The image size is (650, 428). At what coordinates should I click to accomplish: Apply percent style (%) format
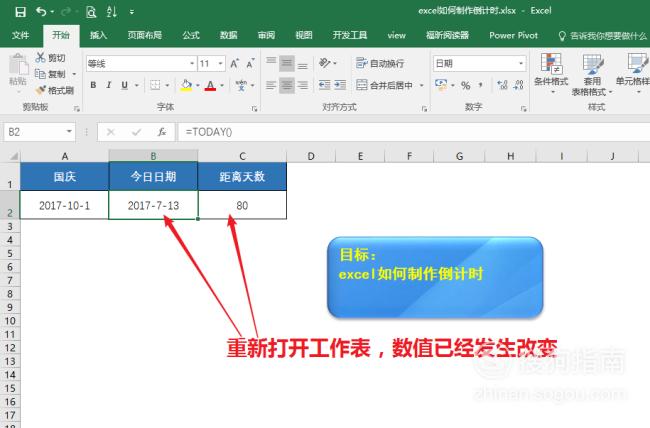[466, 85]
